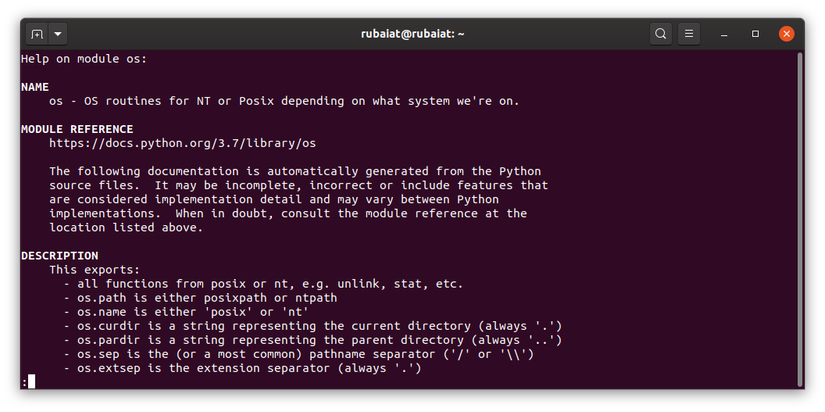Click the os.extsep description line

point(242,368)
